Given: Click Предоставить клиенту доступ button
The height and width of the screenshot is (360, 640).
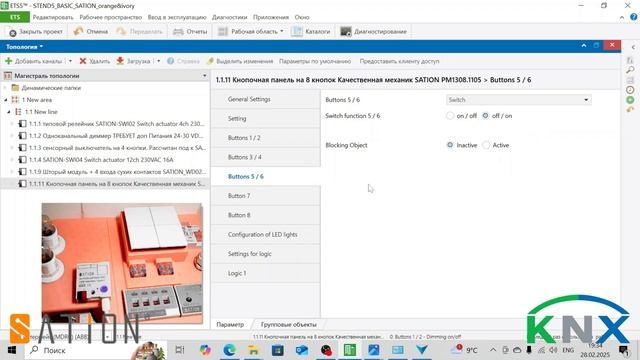Looking at the screenshot, I should 399,61.
